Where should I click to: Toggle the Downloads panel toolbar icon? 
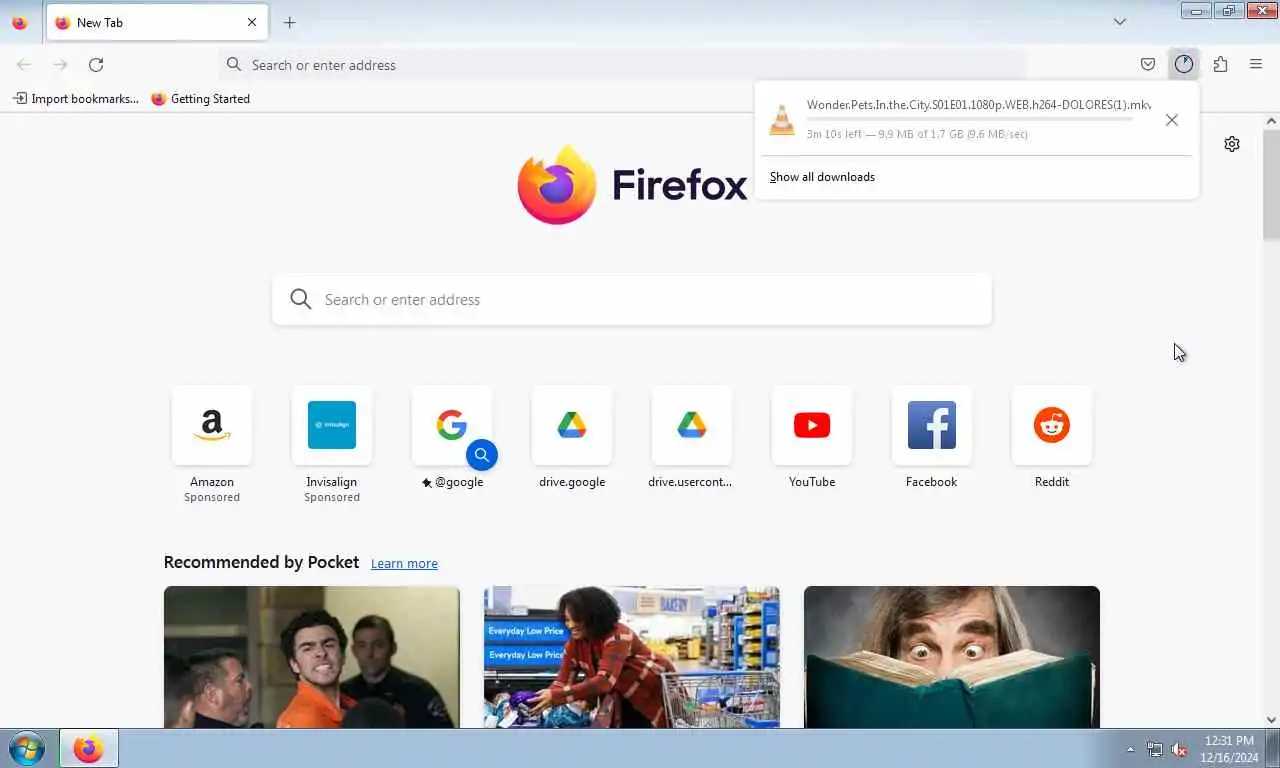[1184, 65]
